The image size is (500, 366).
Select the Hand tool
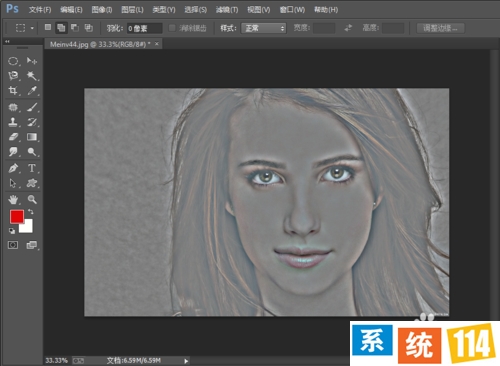13,200
